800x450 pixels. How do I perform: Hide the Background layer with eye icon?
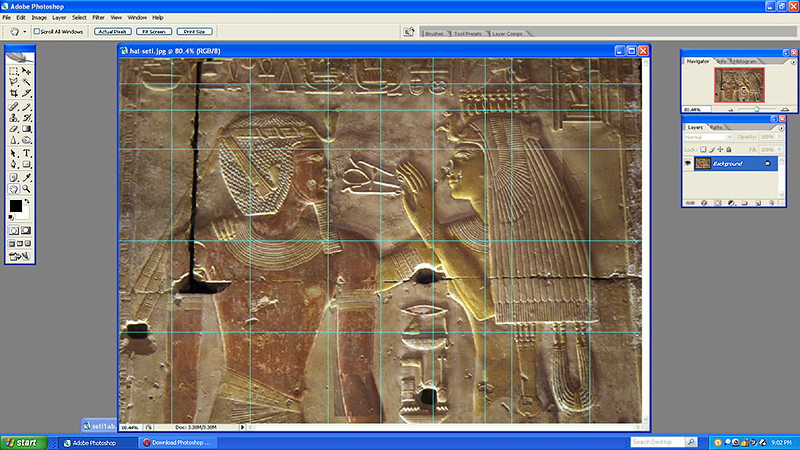point(688,163)
